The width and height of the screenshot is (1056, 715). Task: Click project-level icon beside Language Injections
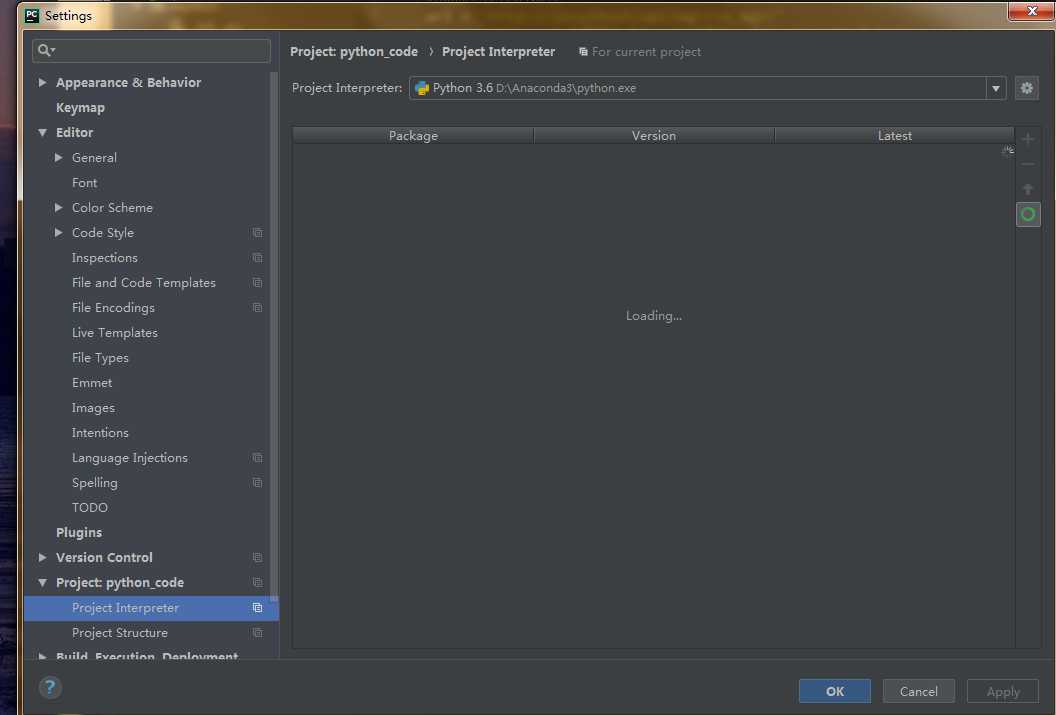[257, 458]
